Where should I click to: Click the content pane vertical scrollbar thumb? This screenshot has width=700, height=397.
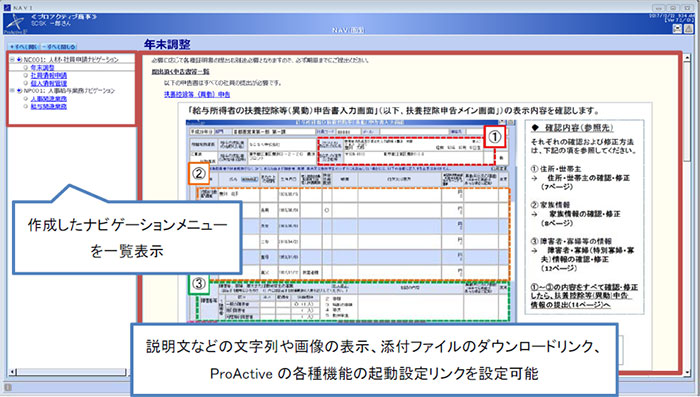tap(688, 113)
